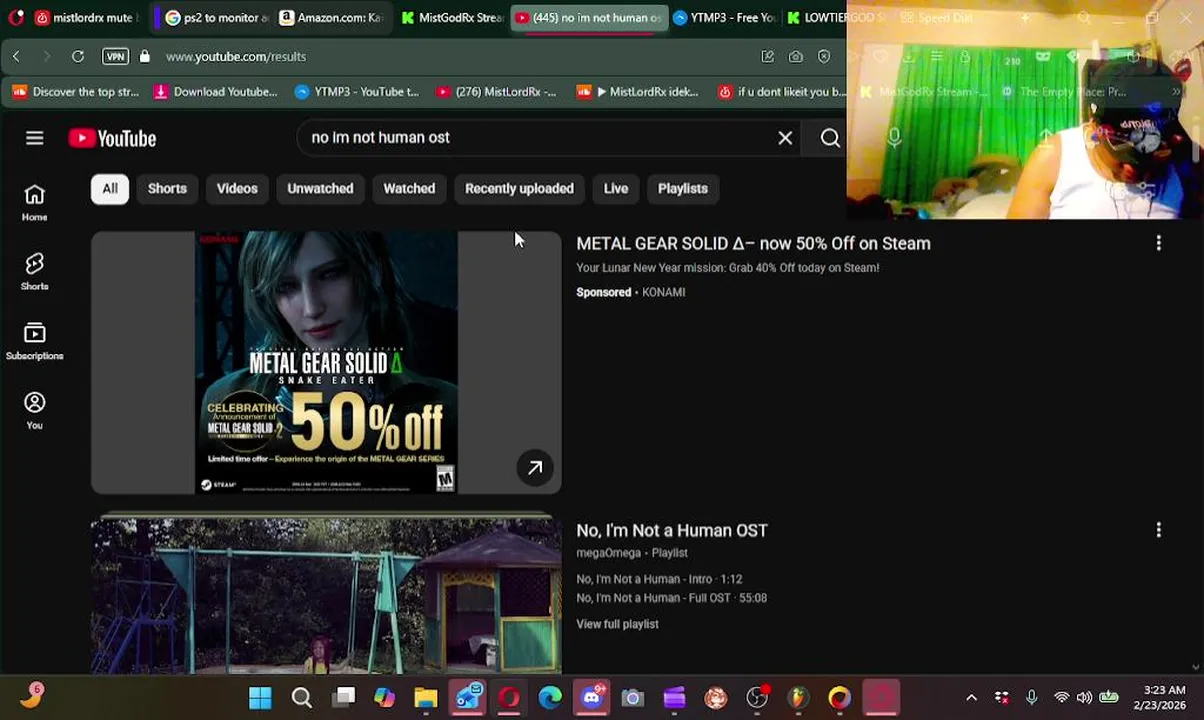Open the KONAMI sponsor name
The width and height of the screenshot is (1204, 720).
[663, 292]
